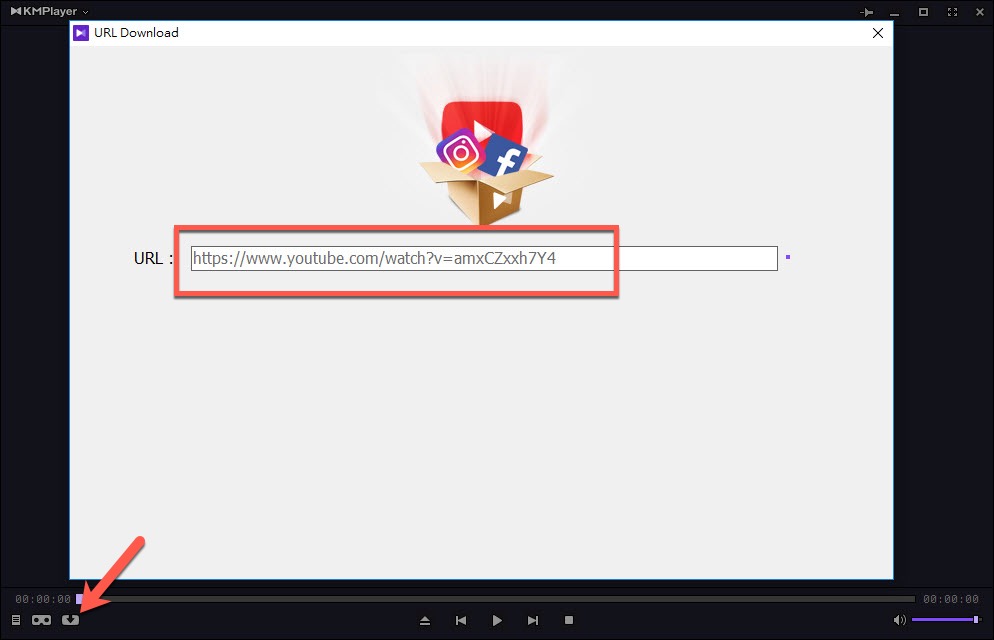Click the total duration display on the right
Viewport: 994px width, 640px height.
click(951, 599)
